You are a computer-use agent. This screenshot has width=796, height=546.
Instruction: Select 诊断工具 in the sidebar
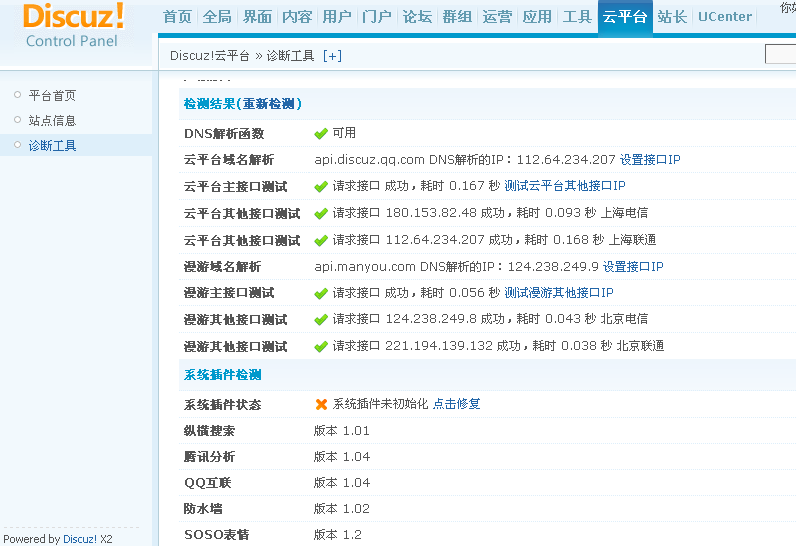(x=52, y=146)
